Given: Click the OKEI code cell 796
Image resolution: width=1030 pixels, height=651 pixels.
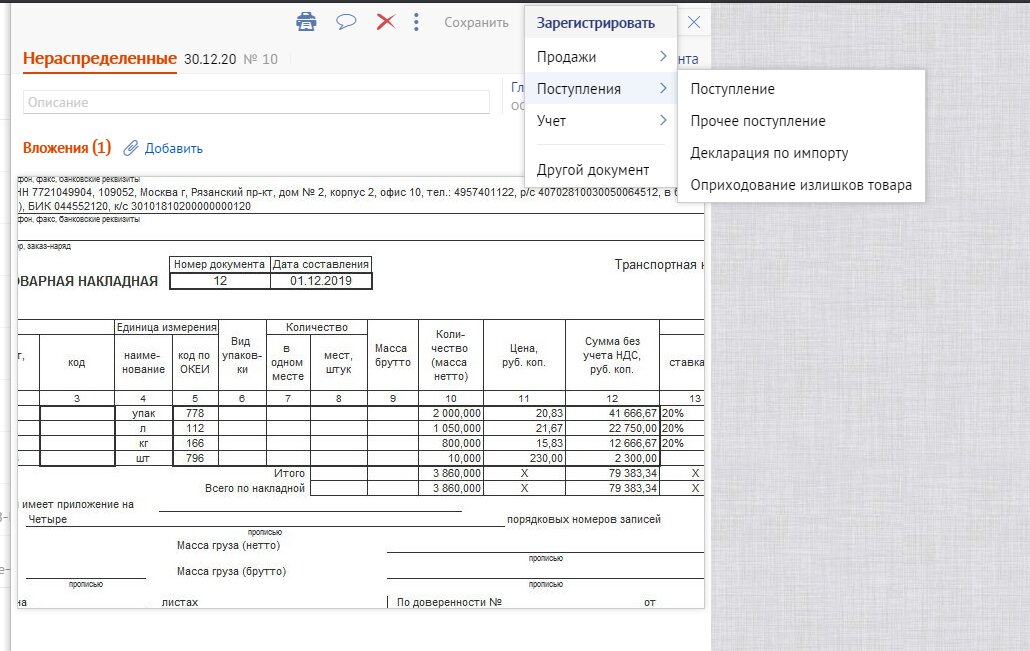Looking at the screenshot, I should [x=195, y=459].
